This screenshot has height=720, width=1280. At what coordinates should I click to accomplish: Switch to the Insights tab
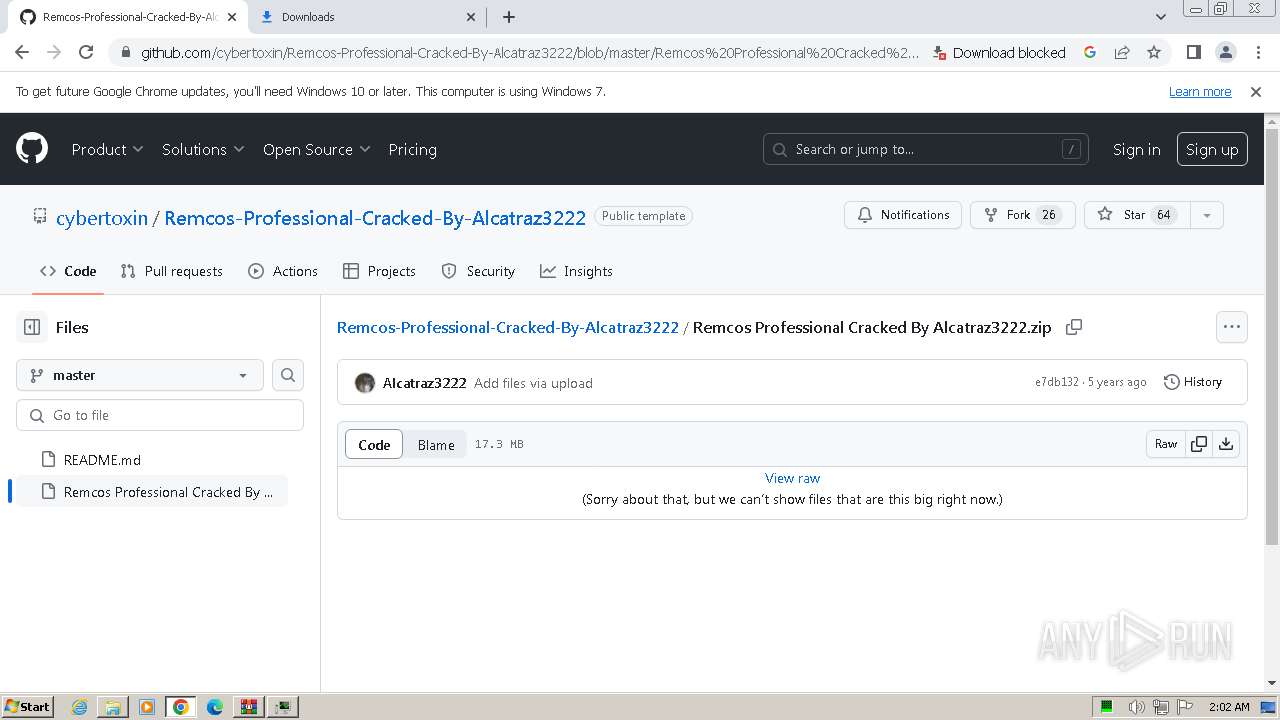click(576, 271)
